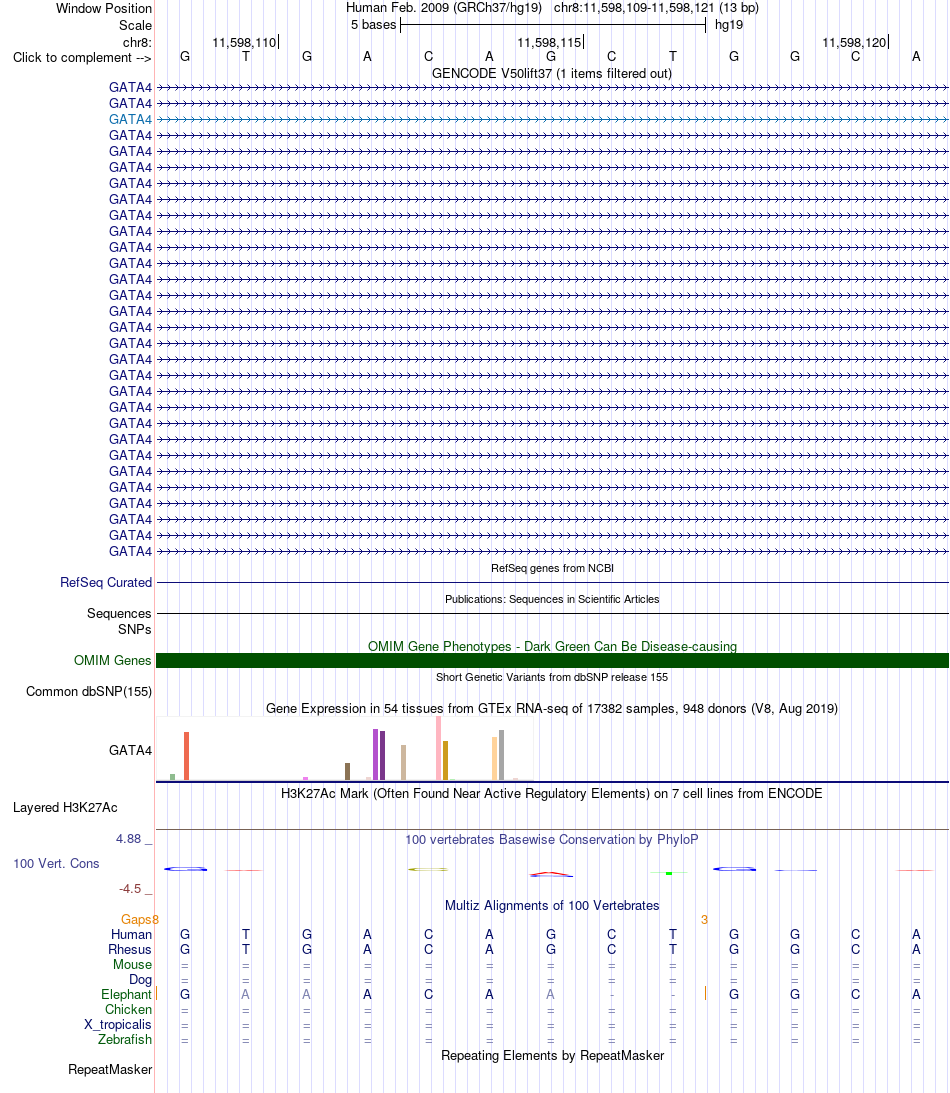
Task: Click the -4.5 PhyloP lower scale value
Action: [130, 889]
